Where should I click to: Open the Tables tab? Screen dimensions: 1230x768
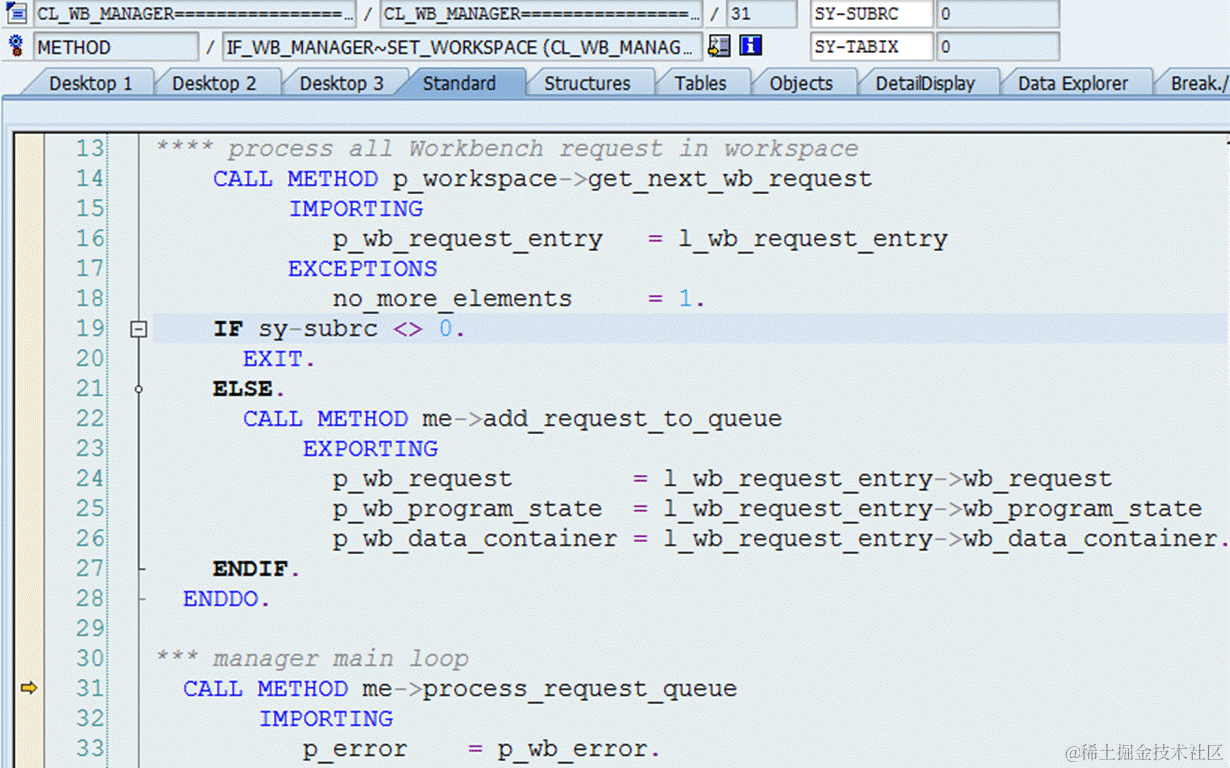click(700, 83)
